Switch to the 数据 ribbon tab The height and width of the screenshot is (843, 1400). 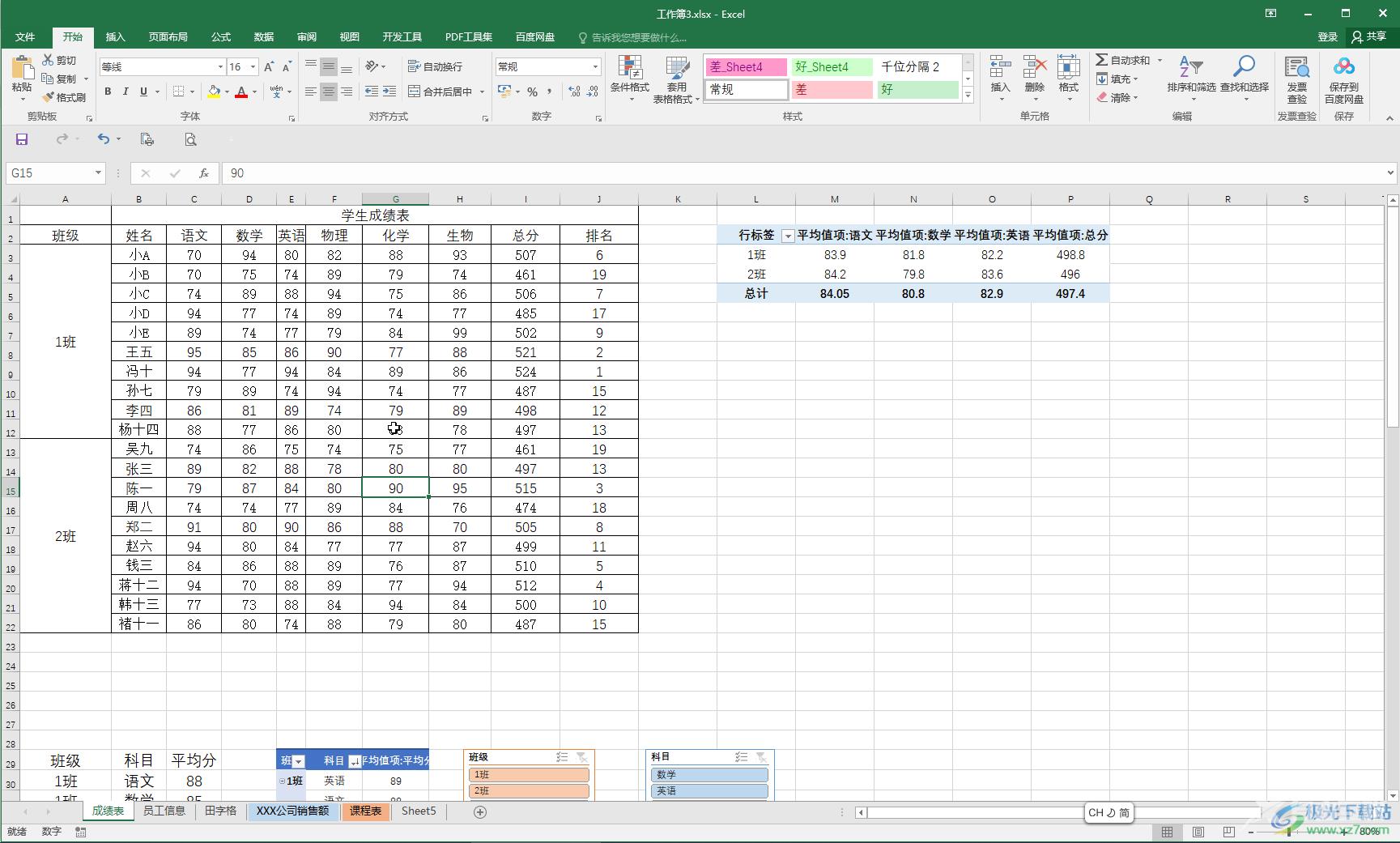click(x=264, y=37)
